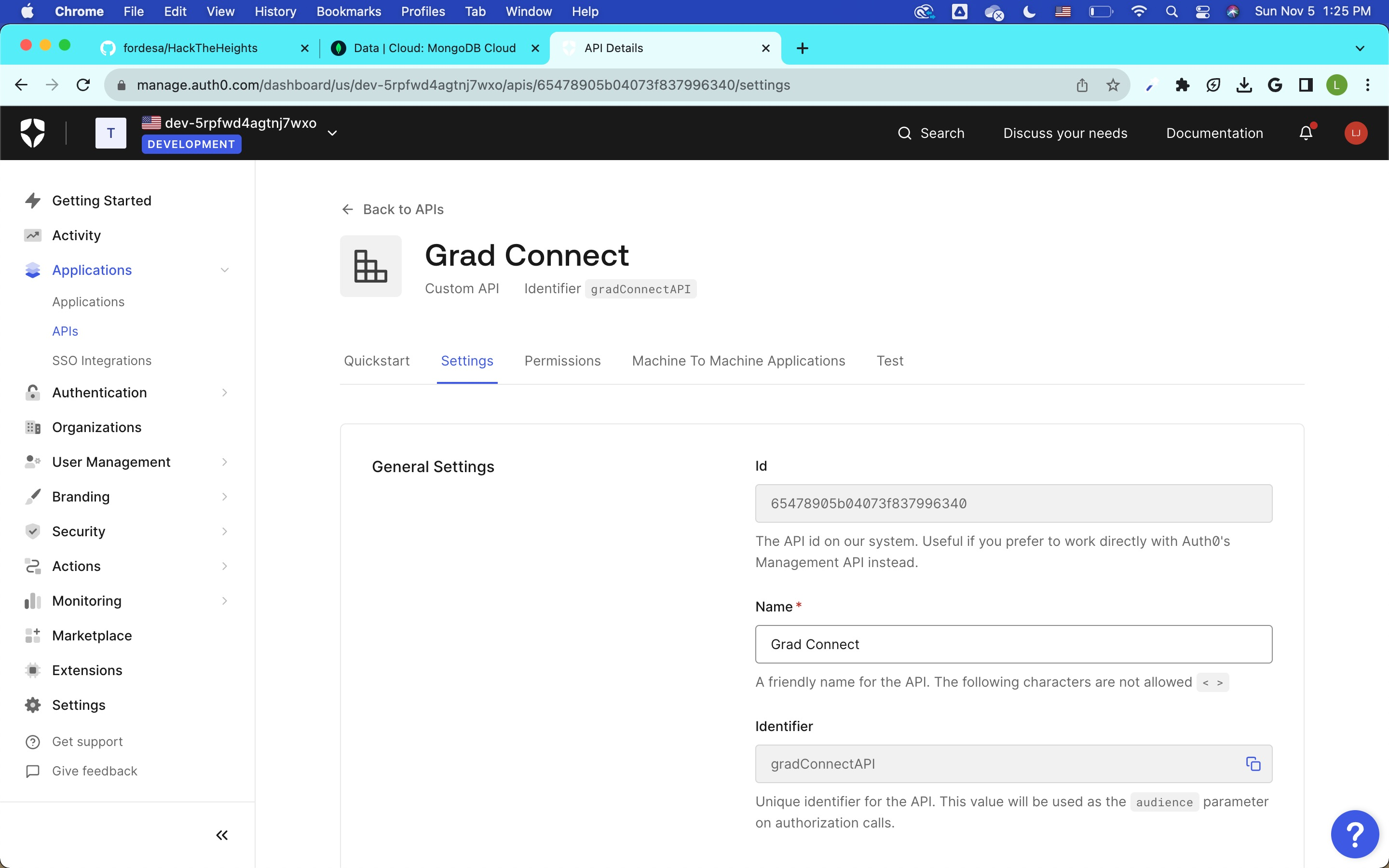Click the Give feedback option
1389x868 pixels.
coord(94,771)
